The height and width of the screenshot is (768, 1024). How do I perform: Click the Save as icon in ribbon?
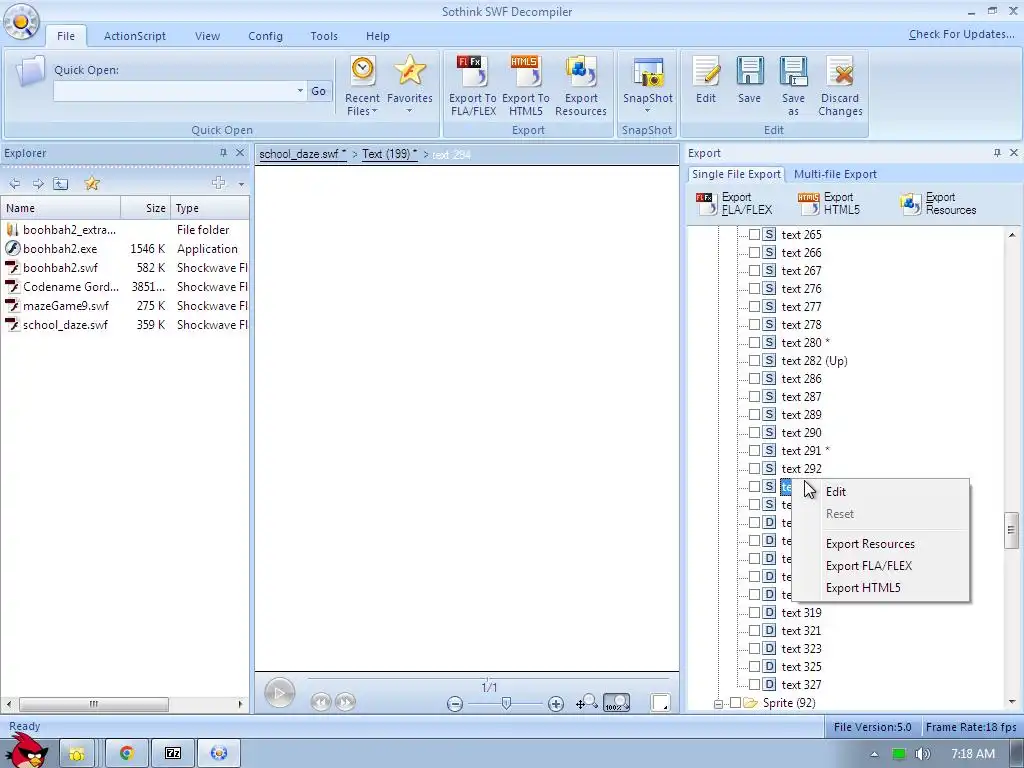(x=793, y=71)
